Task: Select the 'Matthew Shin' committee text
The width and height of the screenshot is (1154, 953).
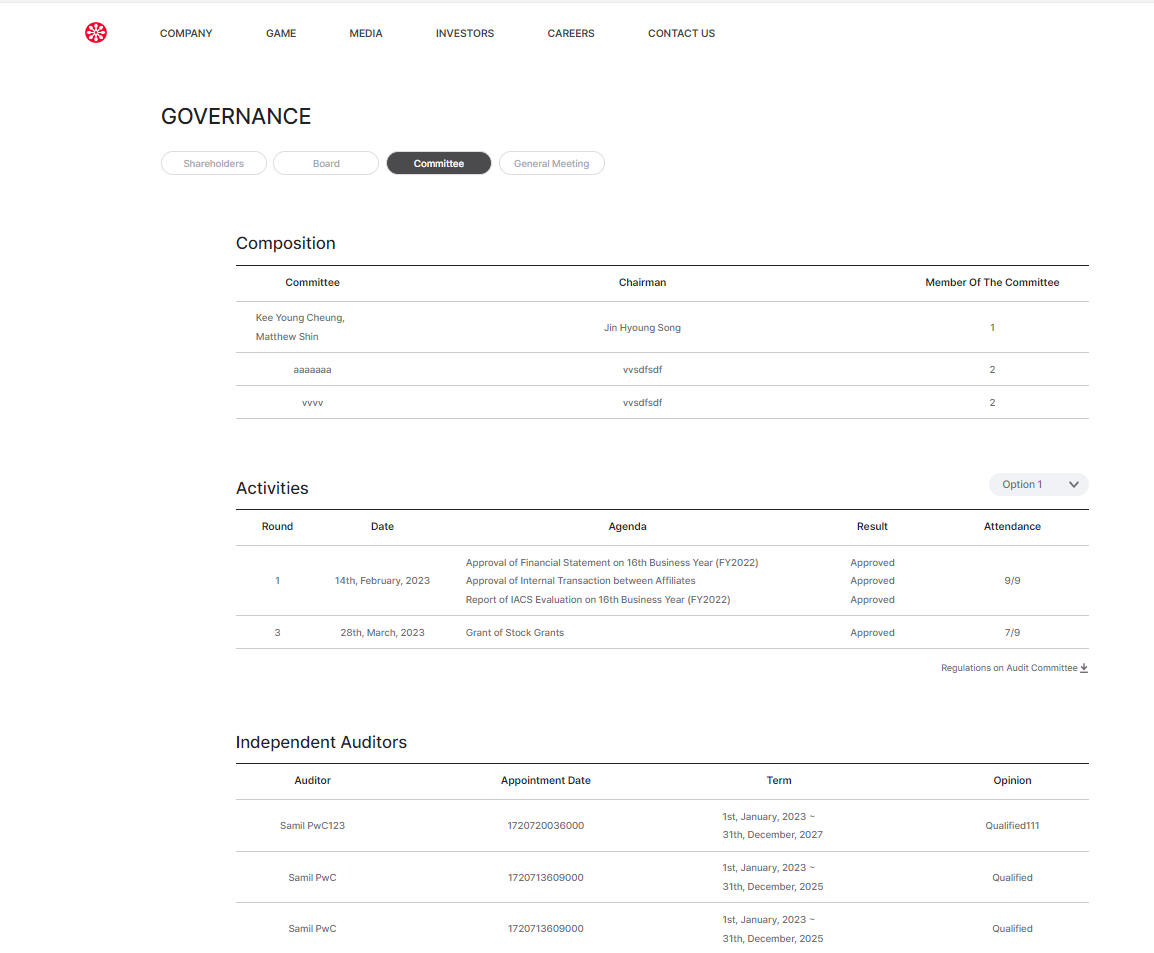Action: pos(287,336)
